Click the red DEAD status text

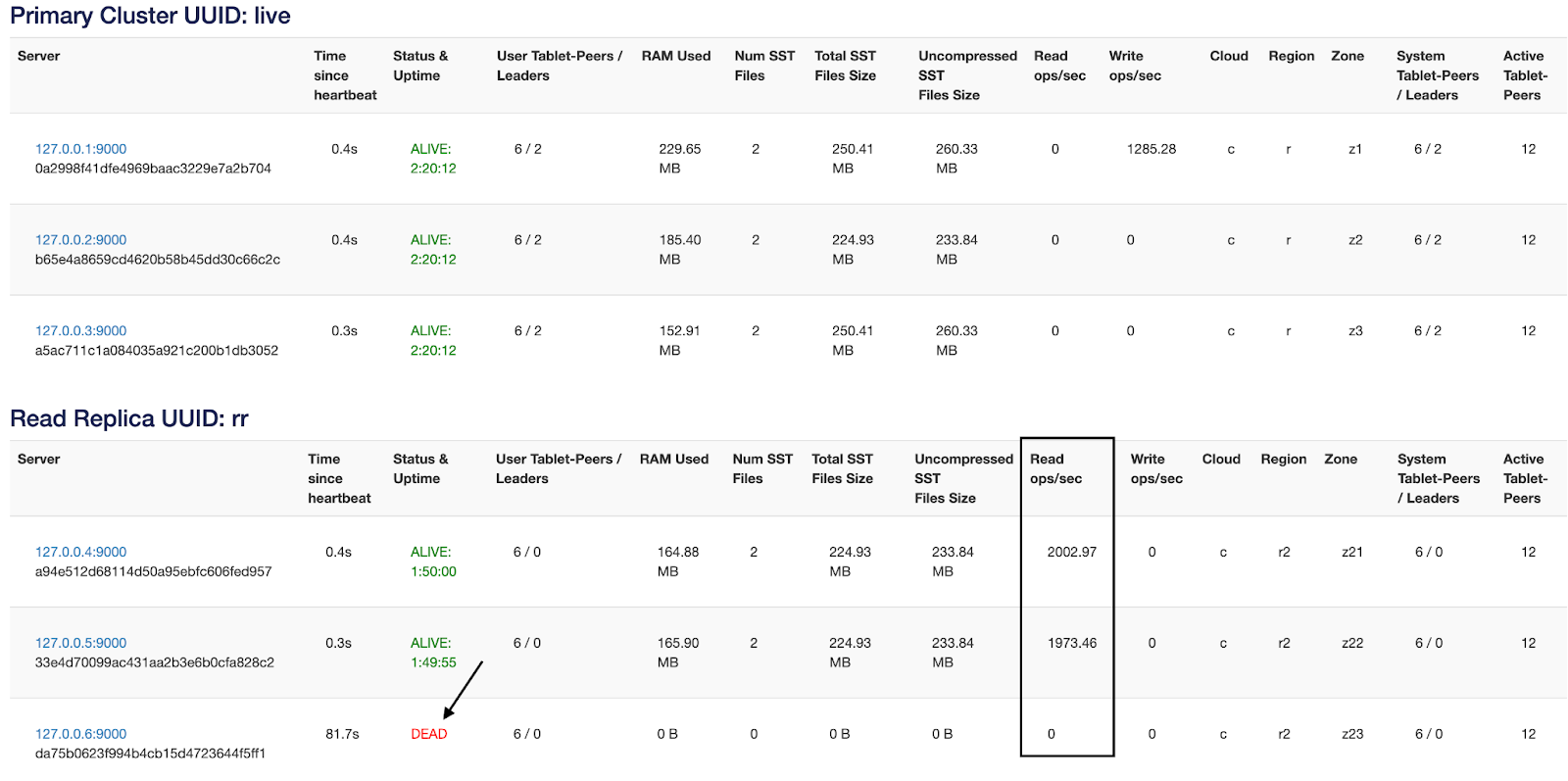tap(428, 734)
